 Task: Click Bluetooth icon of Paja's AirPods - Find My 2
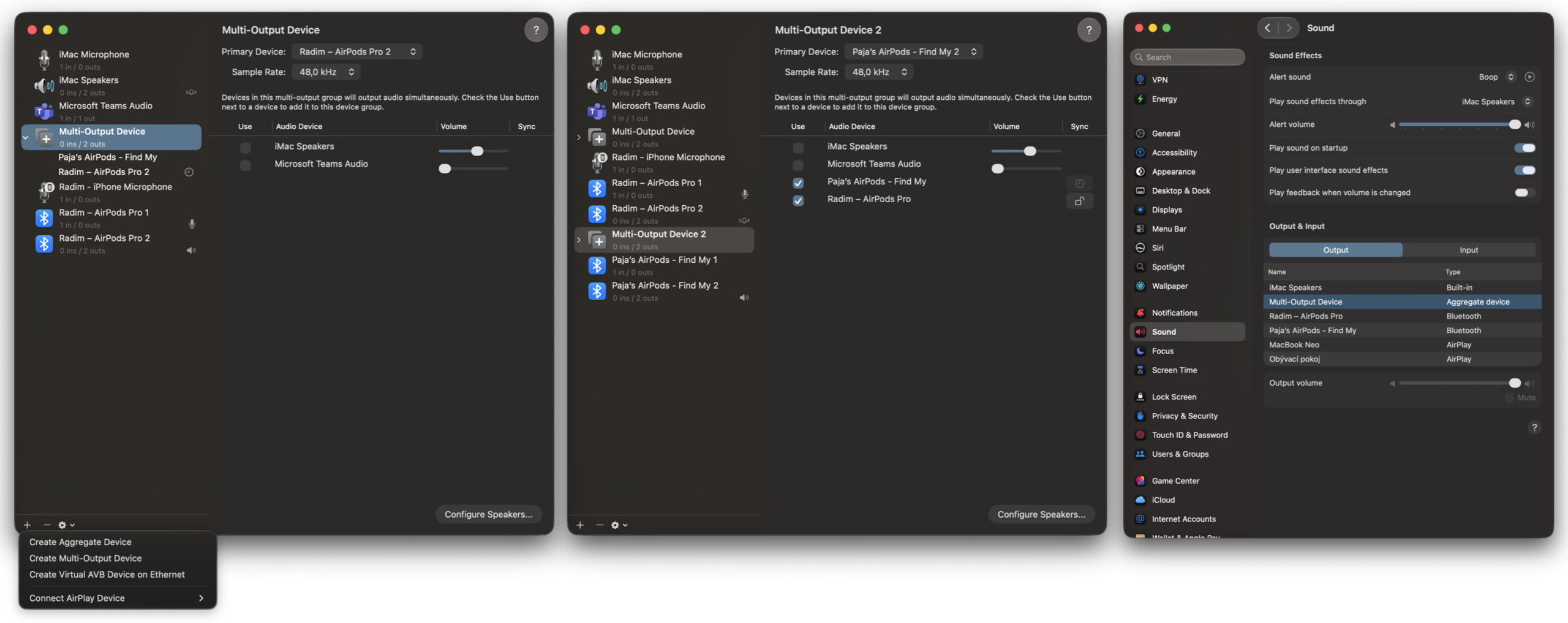point(597,291)
